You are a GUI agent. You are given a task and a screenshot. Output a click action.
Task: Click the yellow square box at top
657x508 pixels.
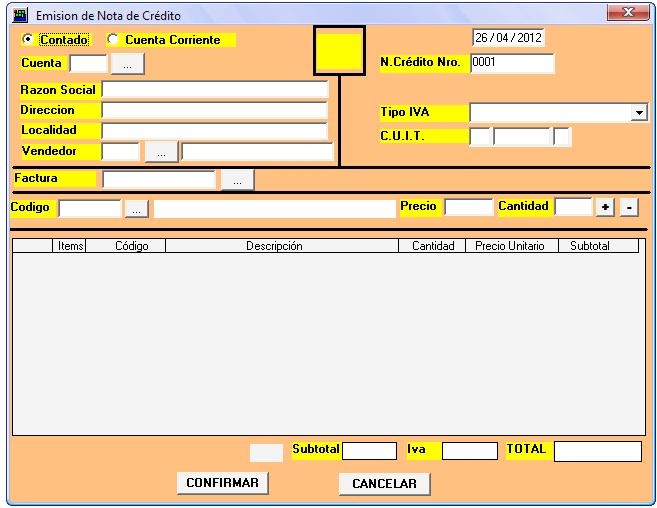coord(338,51)
